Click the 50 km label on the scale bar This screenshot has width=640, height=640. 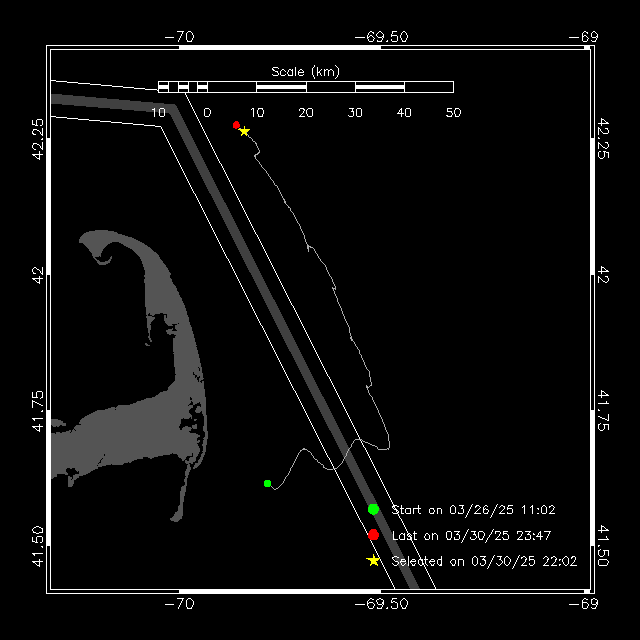(x=453, y=113)
